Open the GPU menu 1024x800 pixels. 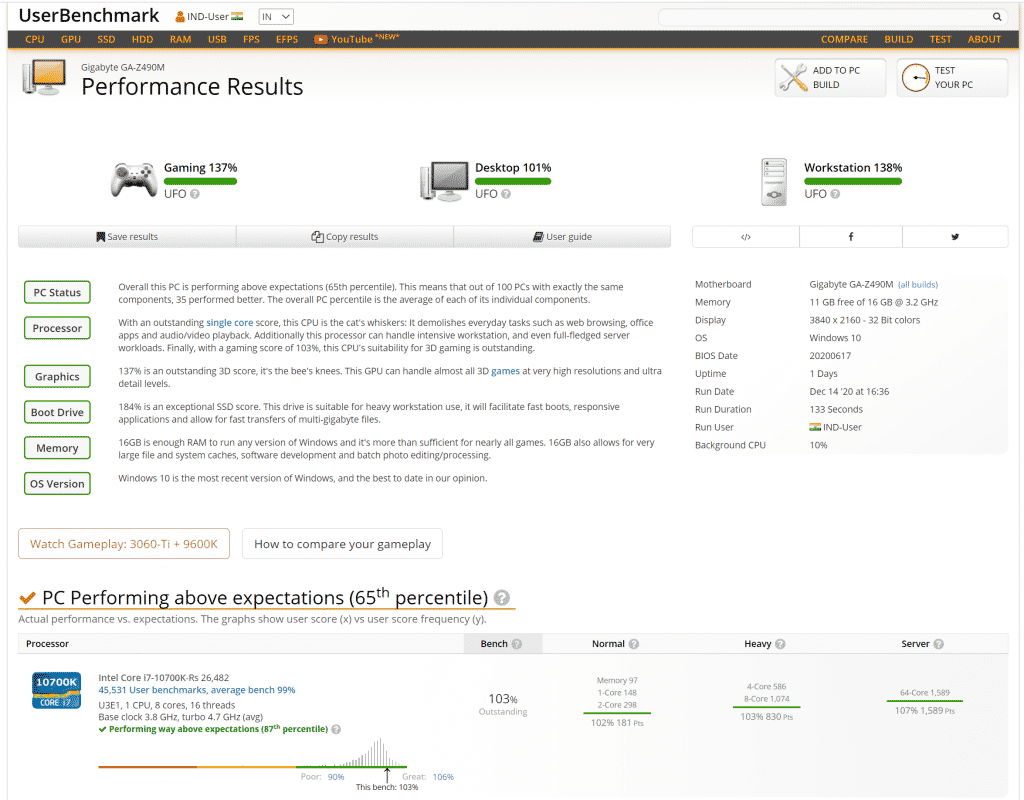71,39
